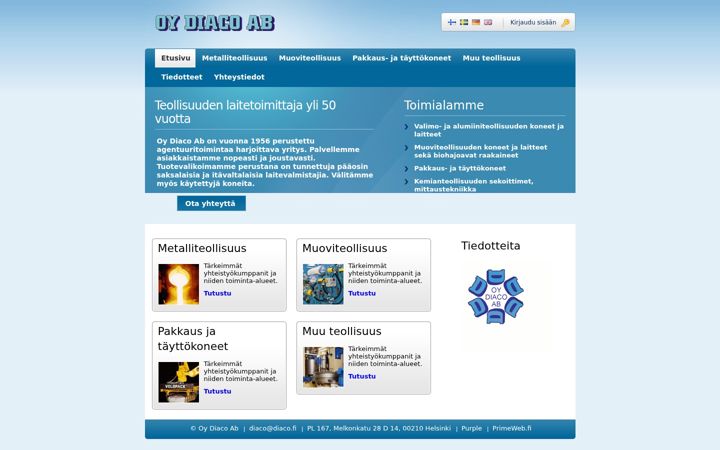Click Tutustu in the Pakkaus ja täyttökoneet card
Image resolution: width=720 pixels, height=450 pixels.
tap(217, 391)
